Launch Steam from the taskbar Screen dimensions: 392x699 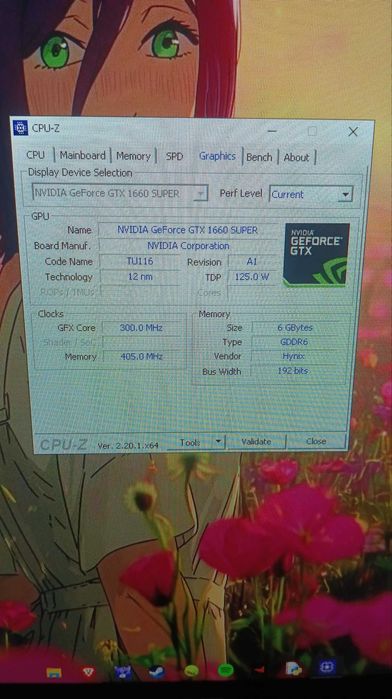(x=157, y=672)
